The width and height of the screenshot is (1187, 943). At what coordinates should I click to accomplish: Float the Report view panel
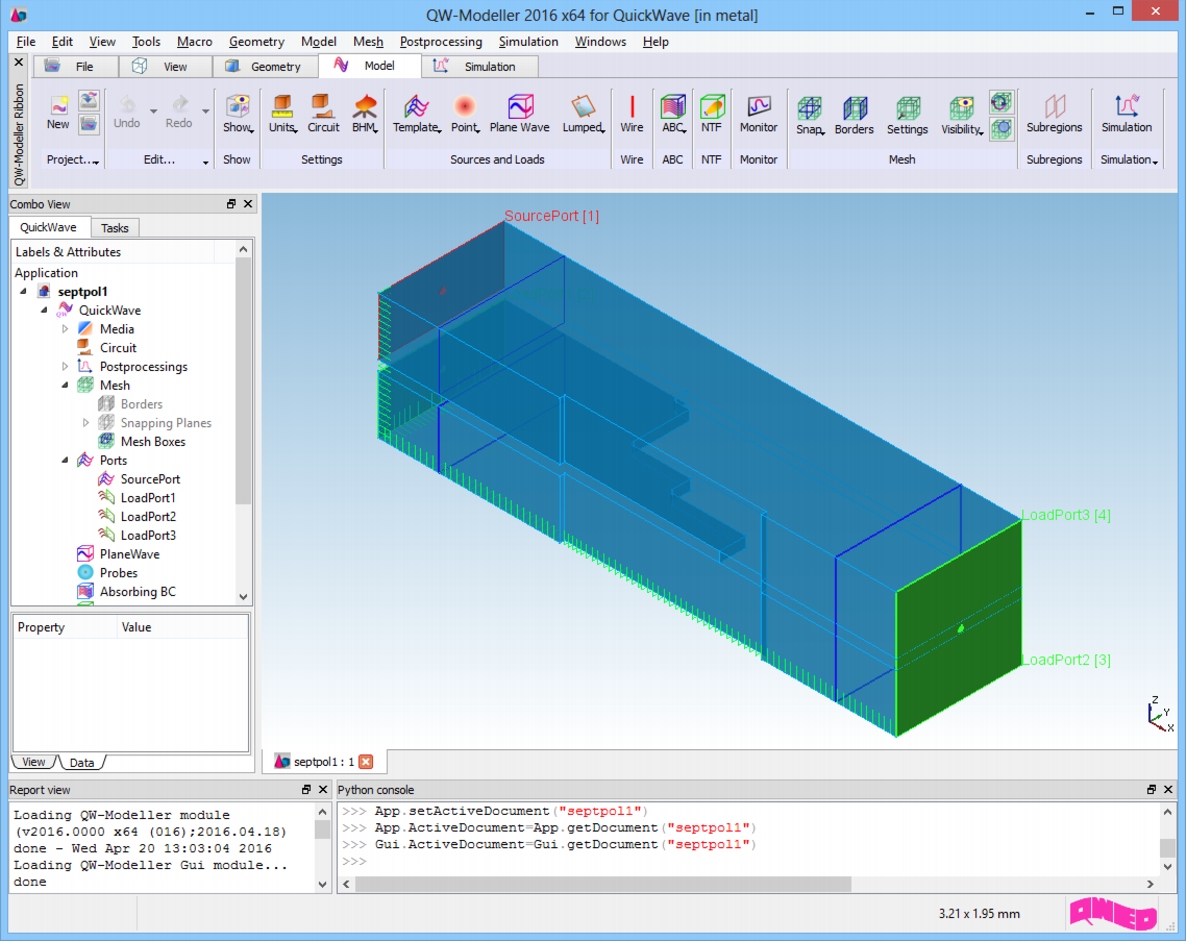[306, 789]
